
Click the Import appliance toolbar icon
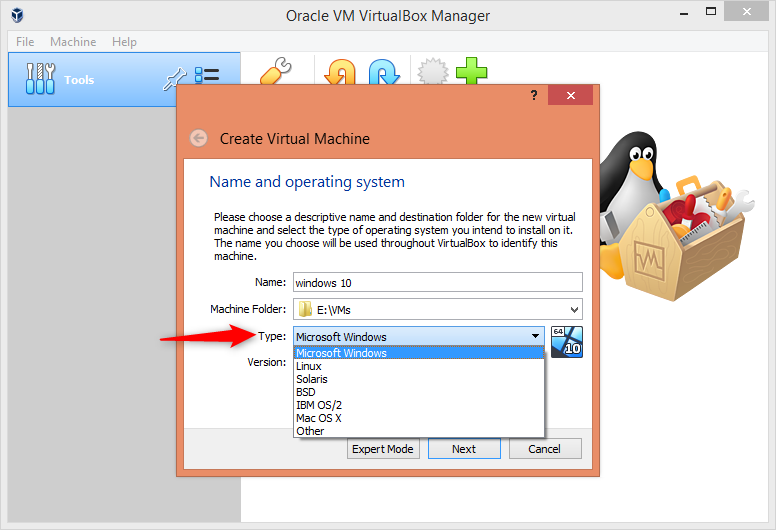point(340,72)
